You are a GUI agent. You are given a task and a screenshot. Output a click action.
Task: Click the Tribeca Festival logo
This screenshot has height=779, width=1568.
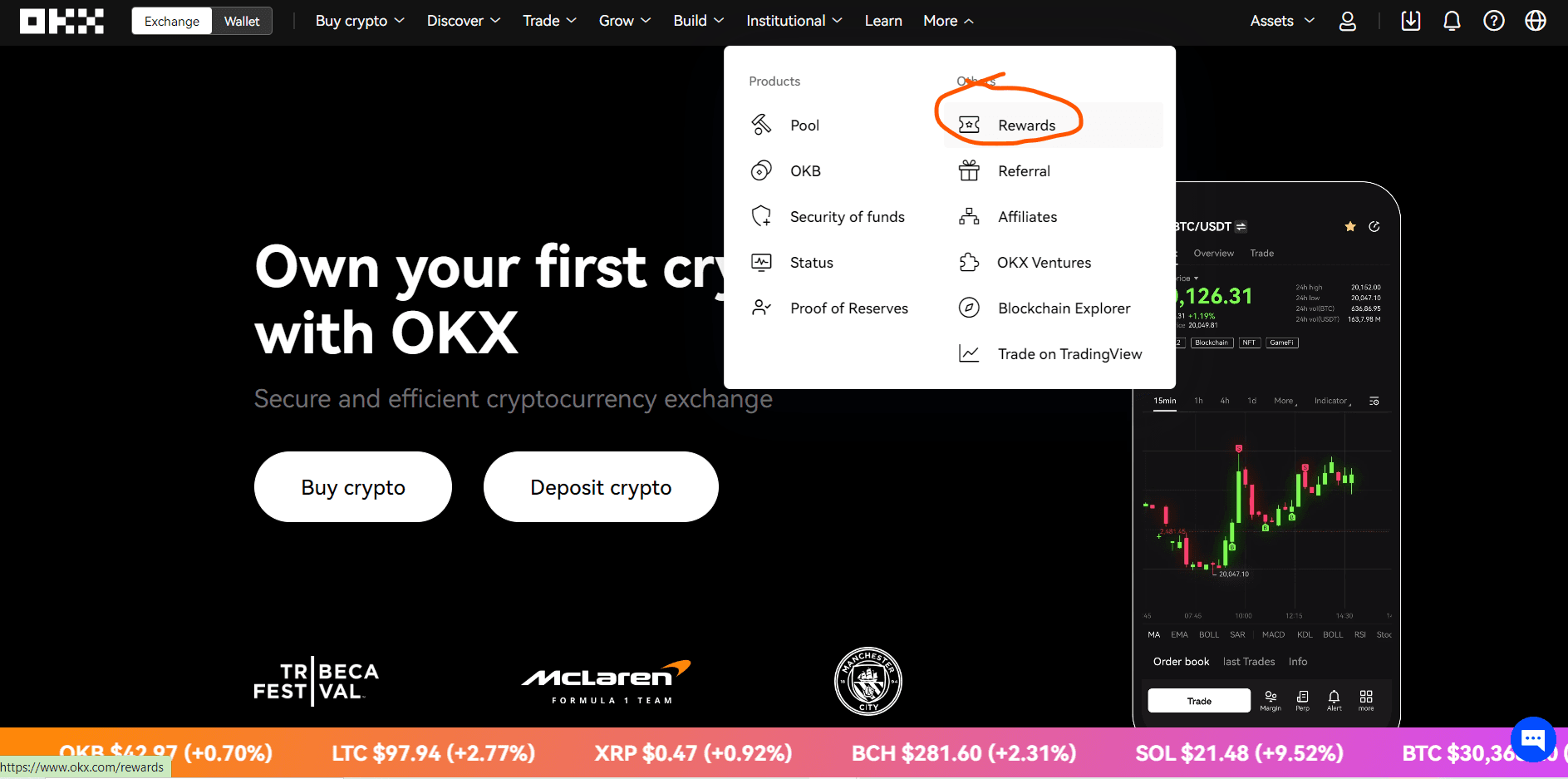point(317,682)
